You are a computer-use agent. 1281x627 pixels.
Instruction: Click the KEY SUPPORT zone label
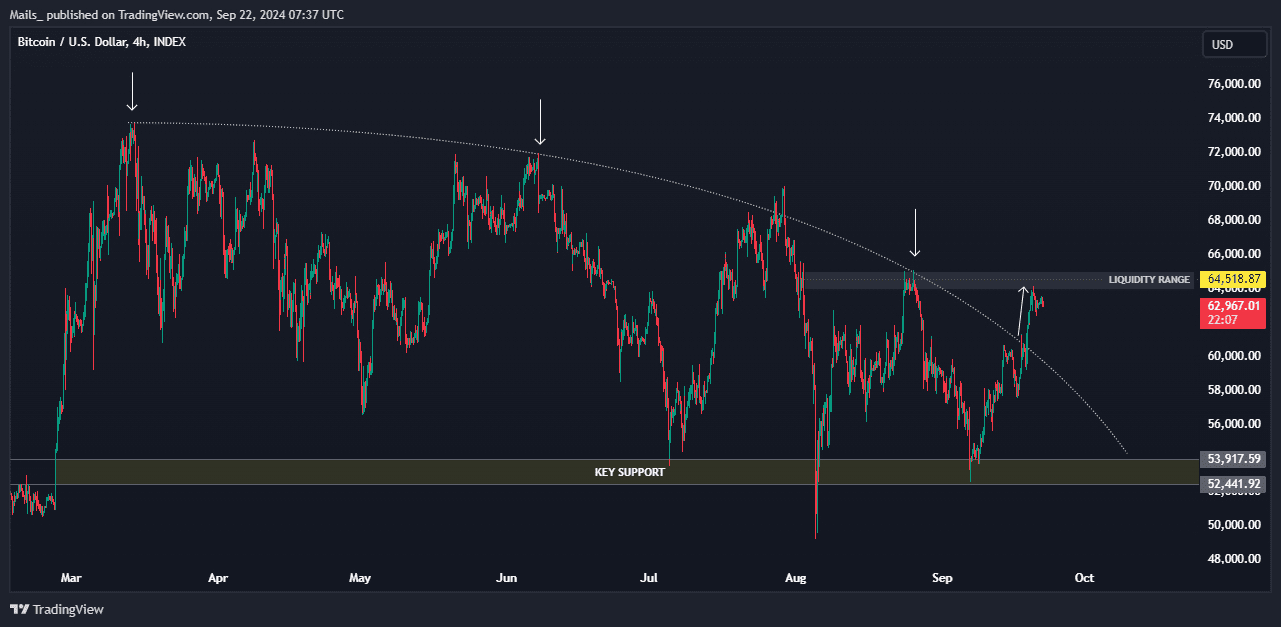click(629, 472)
